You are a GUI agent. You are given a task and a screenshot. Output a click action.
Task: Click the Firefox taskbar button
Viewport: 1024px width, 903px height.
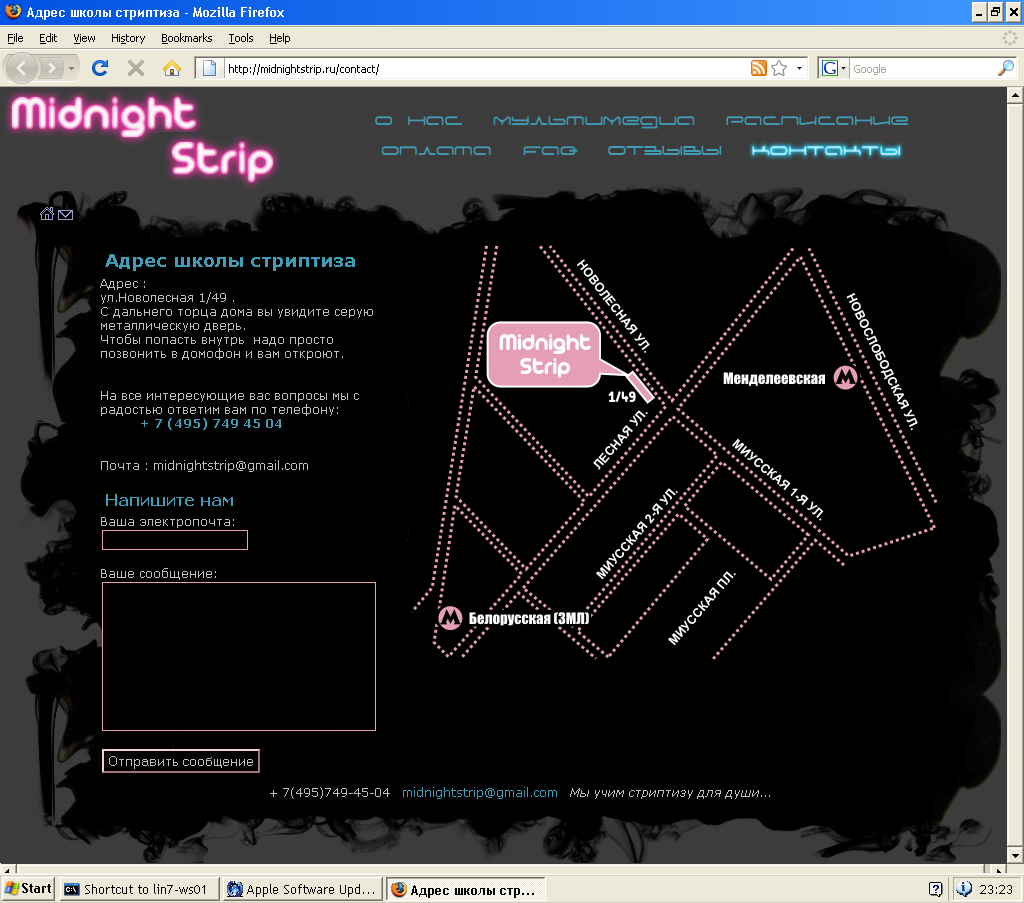tap(466, 889)
